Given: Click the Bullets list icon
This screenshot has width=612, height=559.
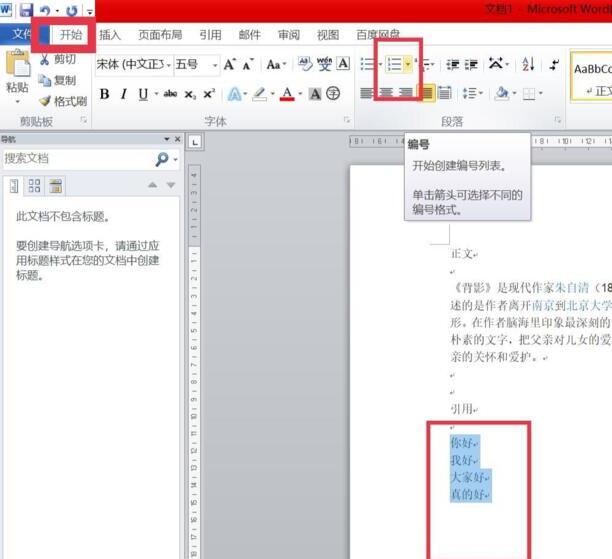Looking at the screenshot, I should tap(367, 64).
